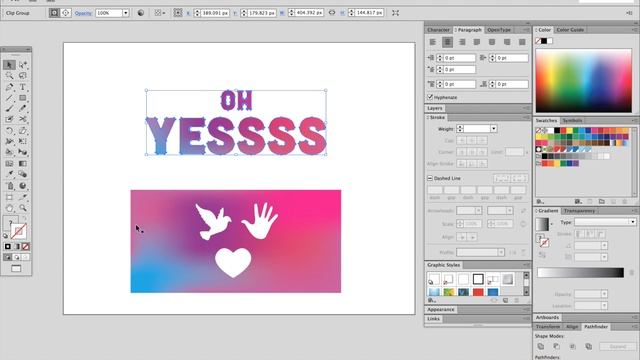The height and width of the screenshot is (360, 640).
Task: Click the Unite shape mode icon
Action: tap(541, 346)
